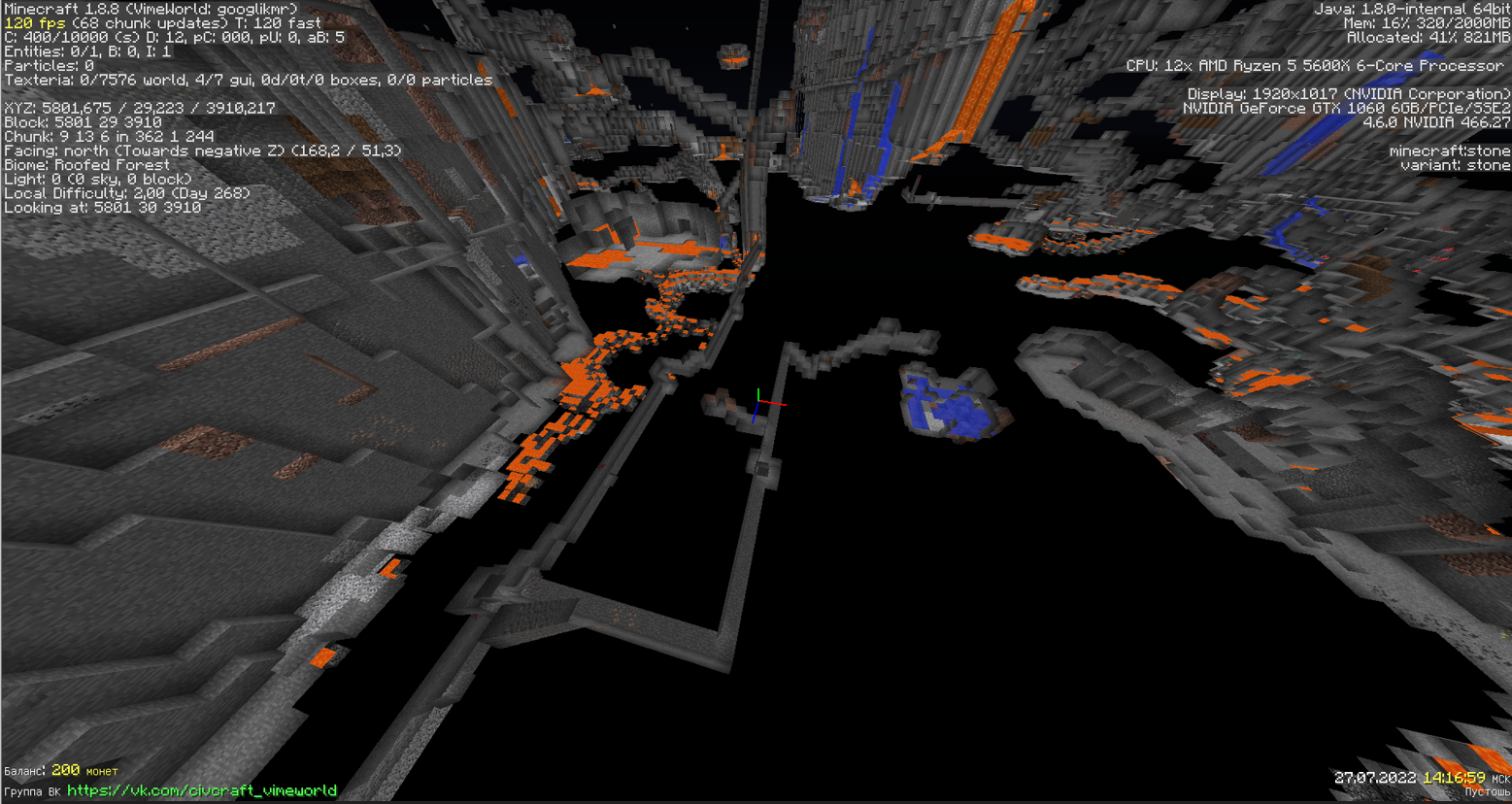Click the 'C: 400/10000' chunk render line

click(x=174, y=37)
